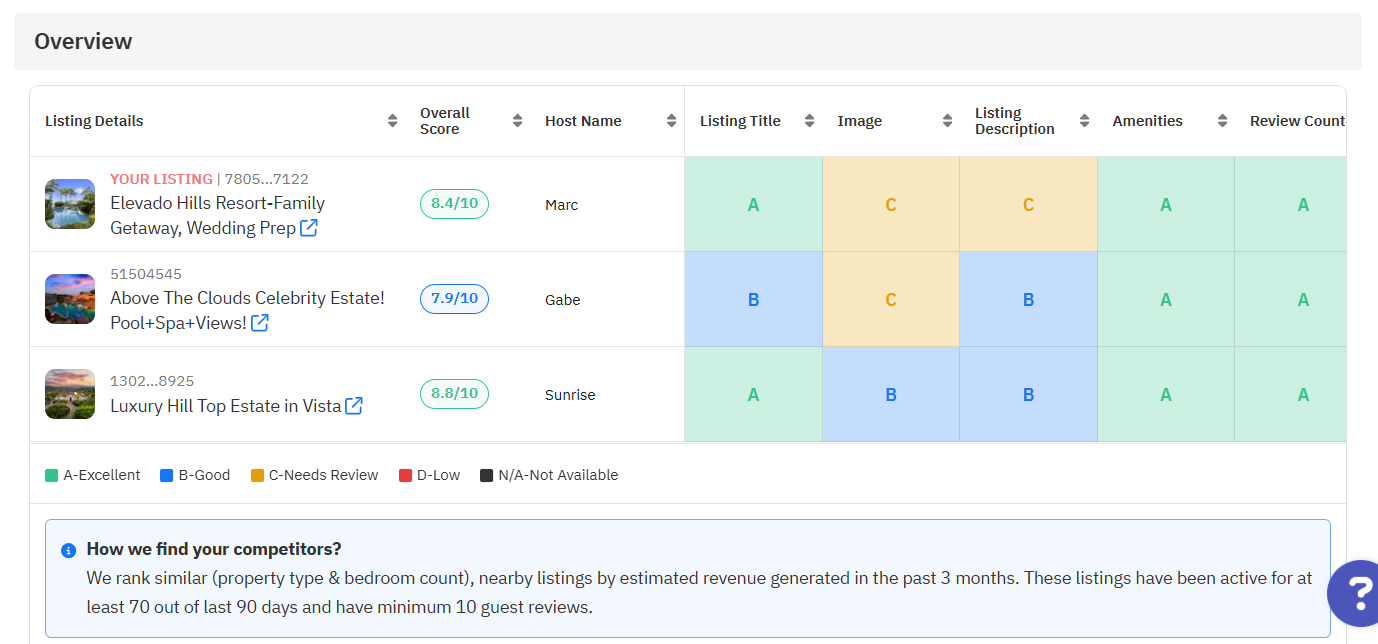Open Above The Clouds listing external link icon

259,323
